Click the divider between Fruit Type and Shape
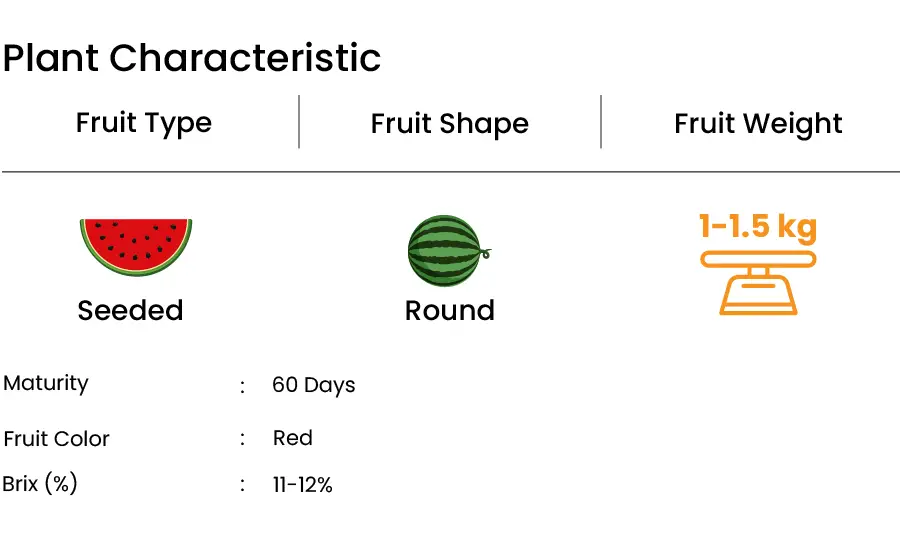 click(x=299, y=122)
